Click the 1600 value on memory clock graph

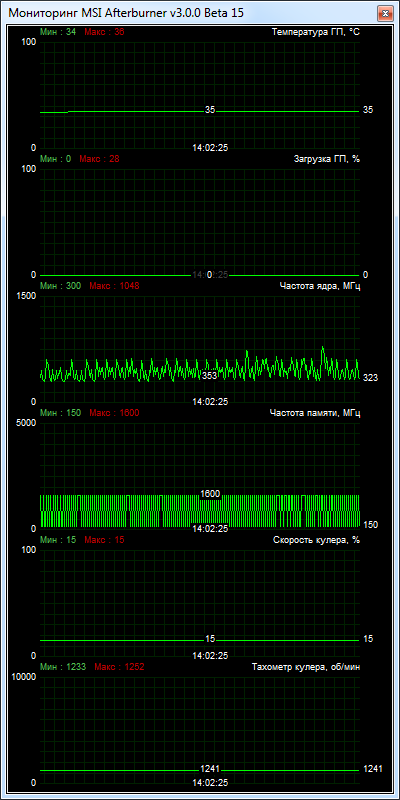tap(210, 494)
